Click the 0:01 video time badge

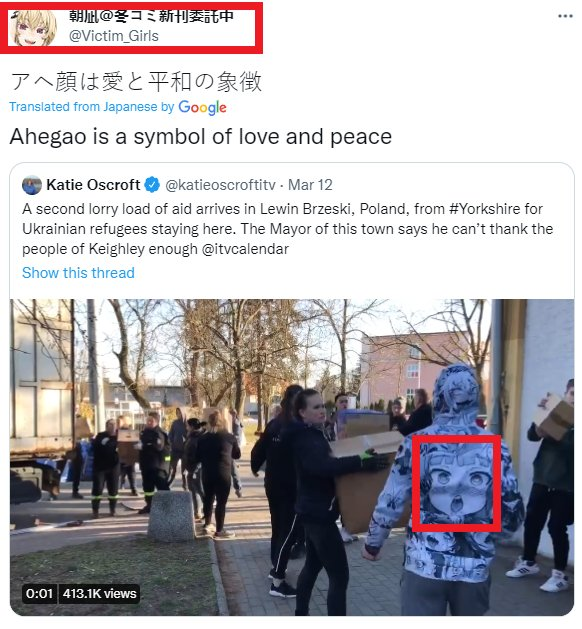(x=39, y=593)
